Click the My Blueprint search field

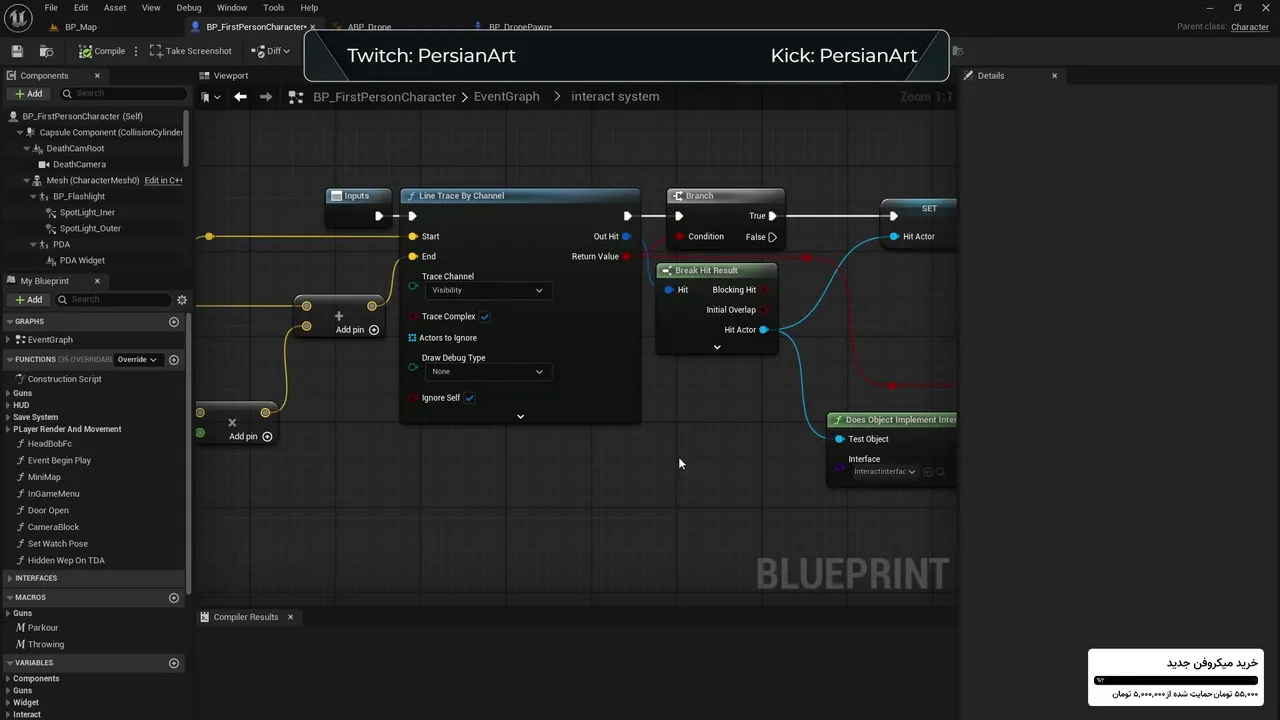(x=113, y=300)
